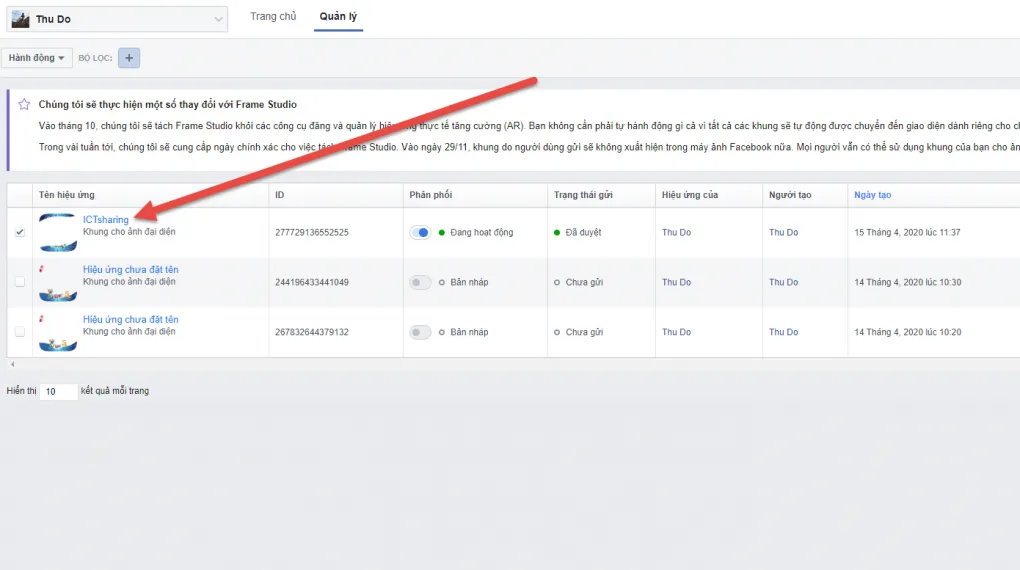This screenshot has height=570, width=1020.
Task: Click thumbnail of effect ID 267832644379132
Action: pos(58,333)
